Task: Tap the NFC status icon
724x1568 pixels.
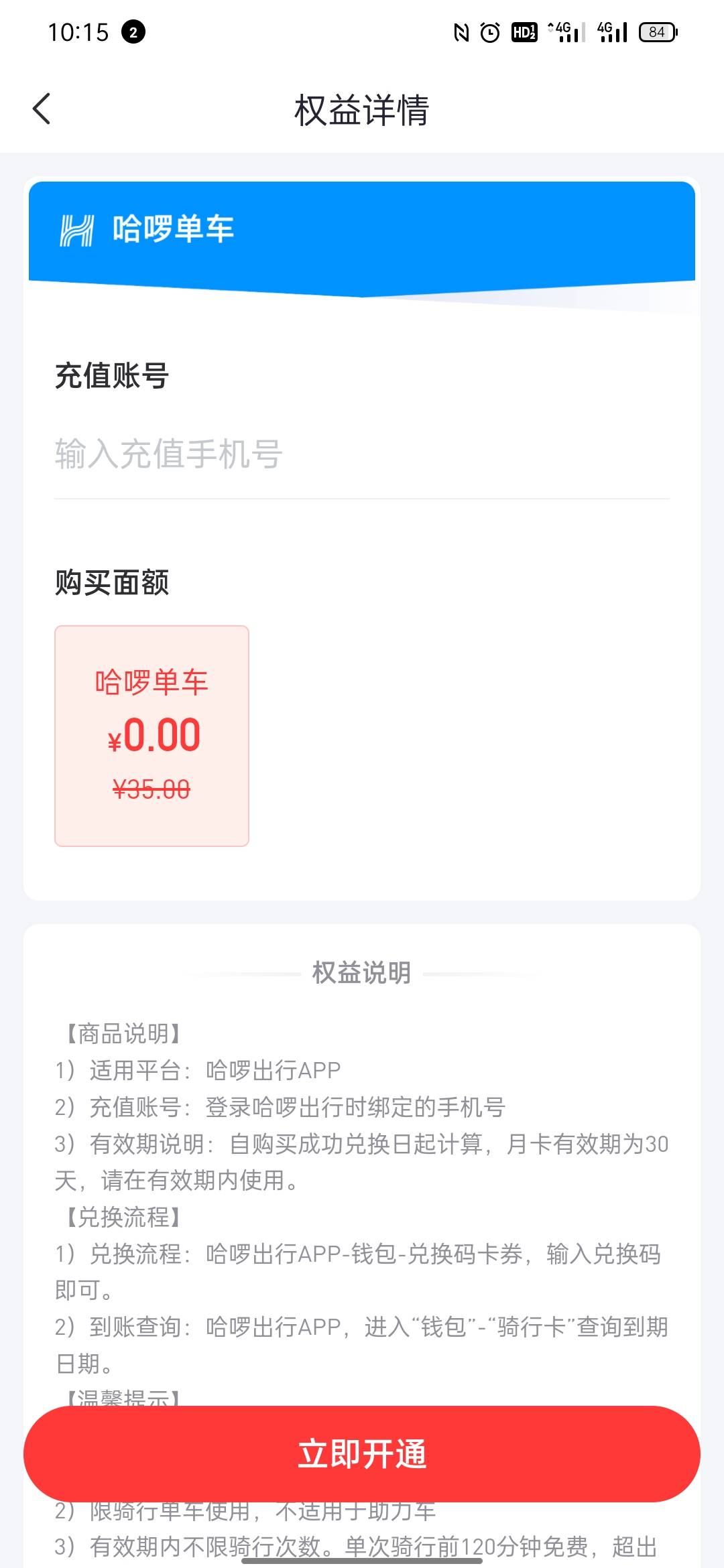Action: pyautogui.click(x=461, y=32)
